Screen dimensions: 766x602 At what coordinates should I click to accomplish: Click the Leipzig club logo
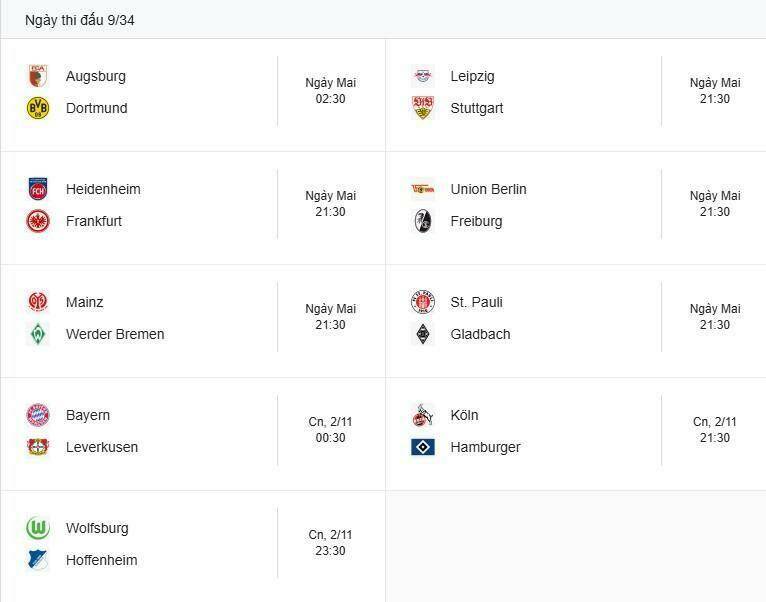coord(422,76)
